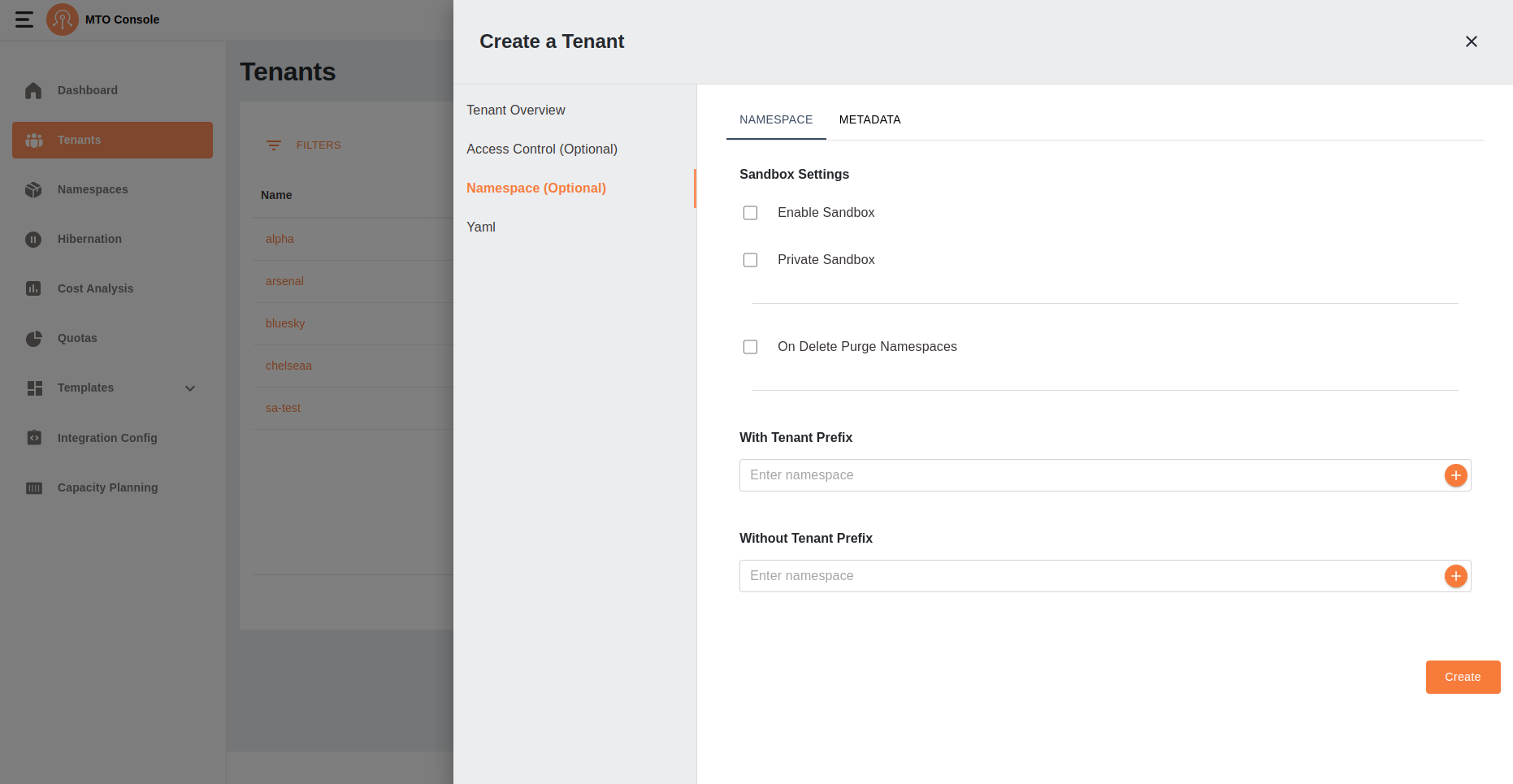The image size is (1513, 784).
Task: Open the Filters control on Tenants list
Action: pyautogui.click(x=304, y=145)
